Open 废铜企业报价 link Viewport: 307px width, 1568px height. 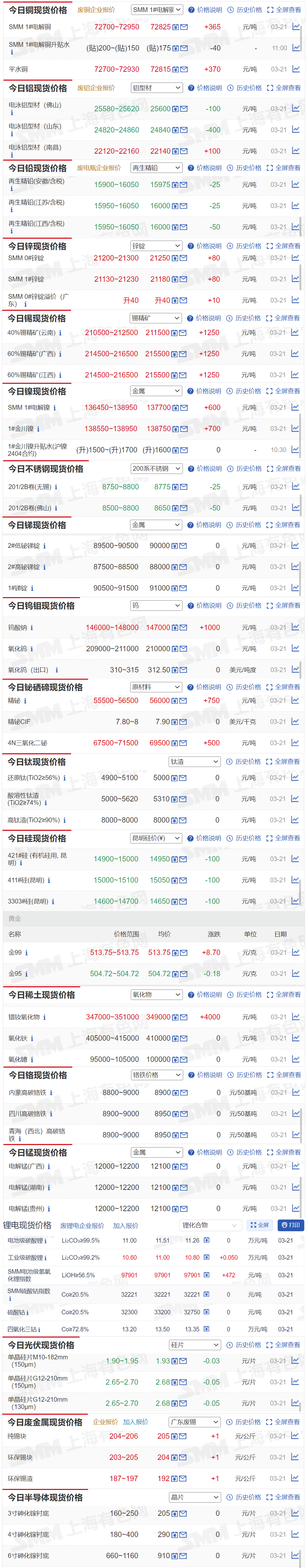[x=96, y=10]
